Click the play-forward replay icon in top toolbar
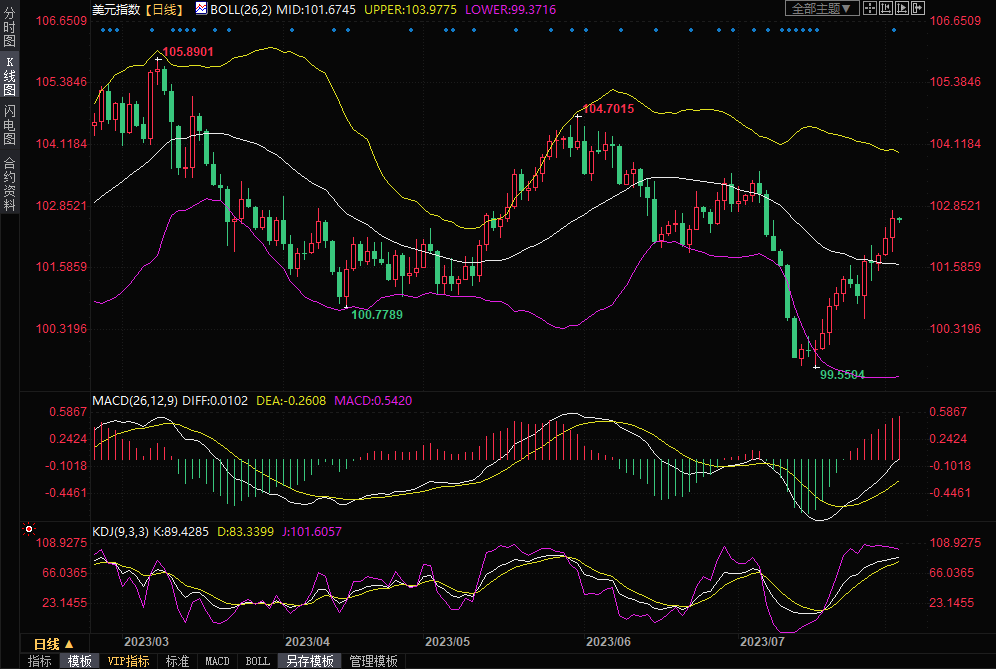This screenshot has height=669, width=996. click(902, 9)
